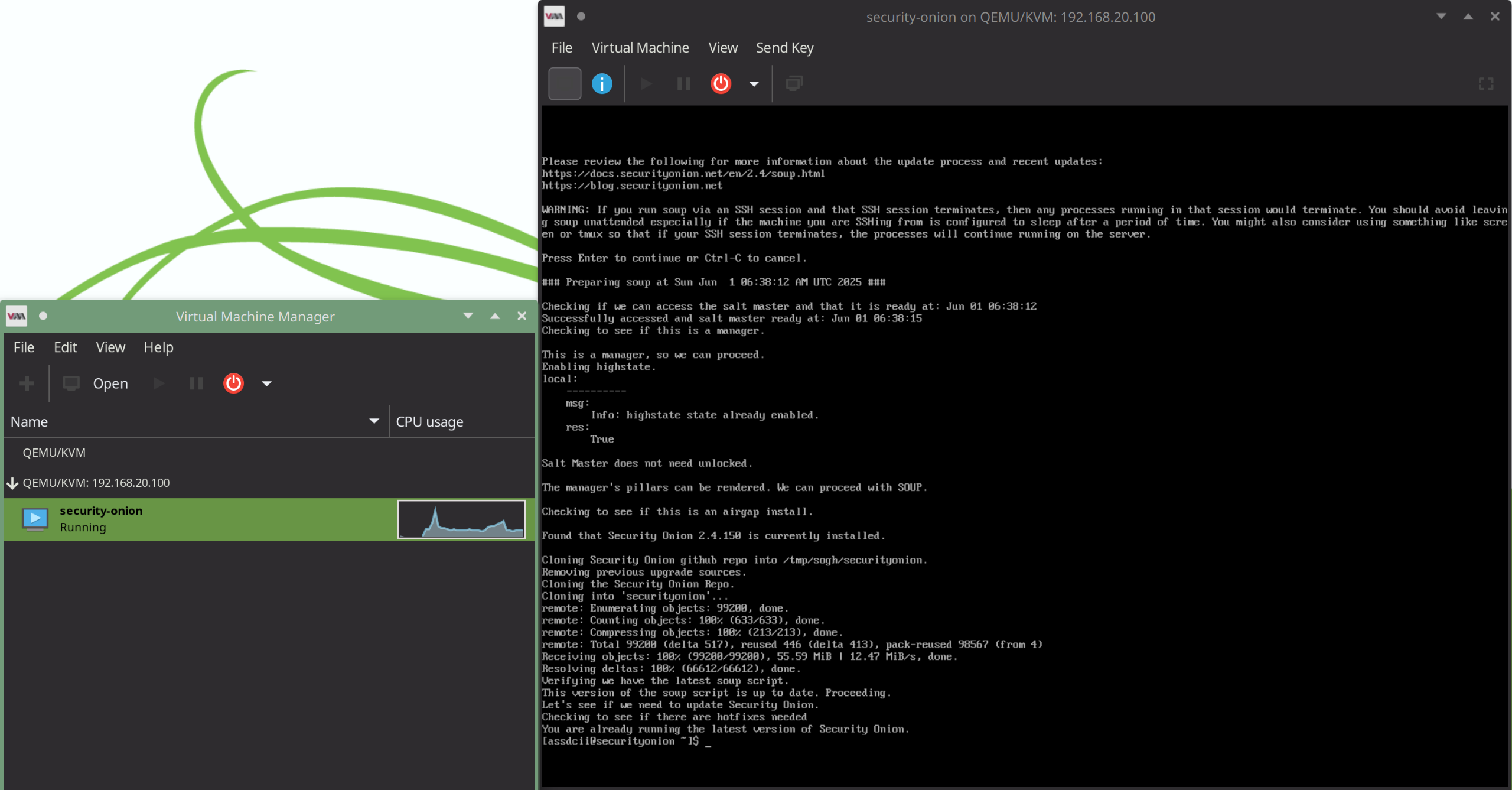This screenshot has width=1512, height=790.
Task: Collapse QEMU/KVM: 192.168.20.100 connection
Action: tap(12, 483)
